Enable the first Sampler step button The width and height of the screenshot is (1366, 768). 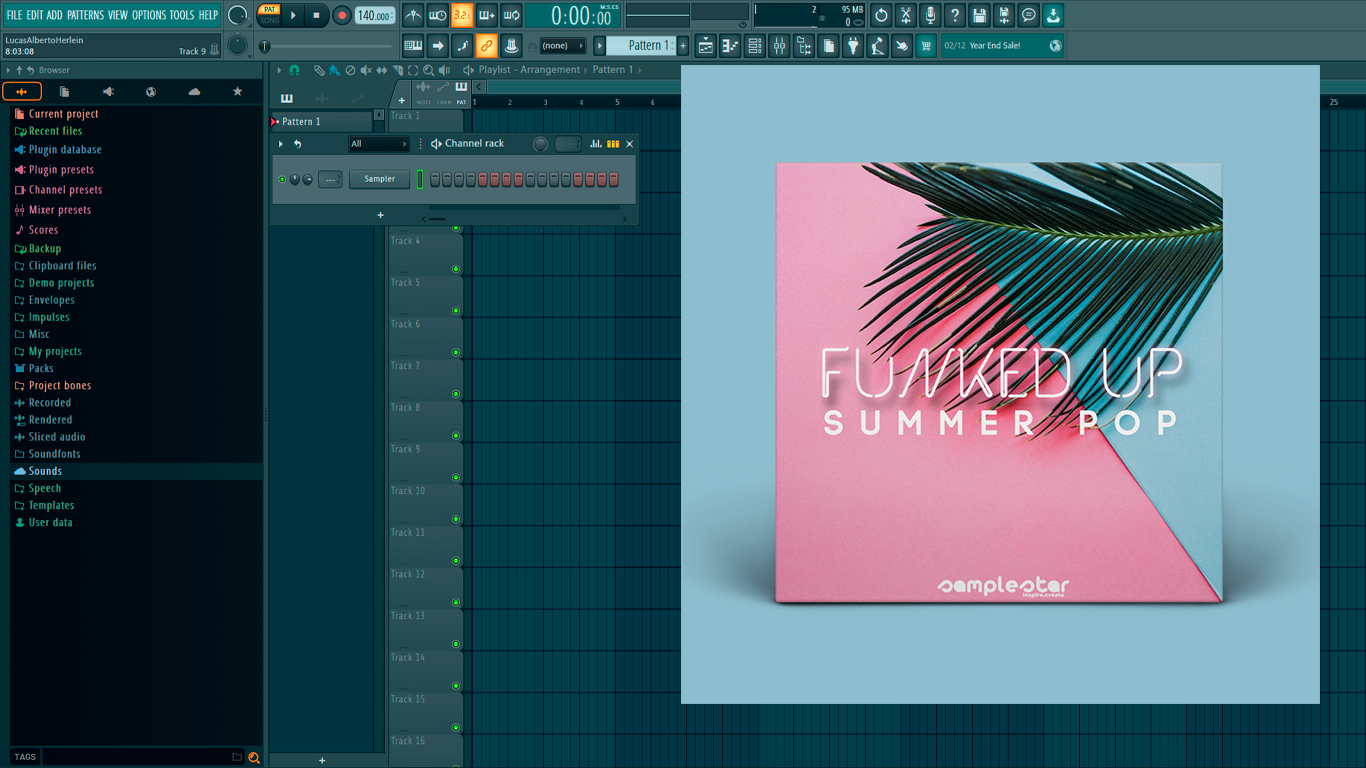pyautogui.click(x=436, y=179)
